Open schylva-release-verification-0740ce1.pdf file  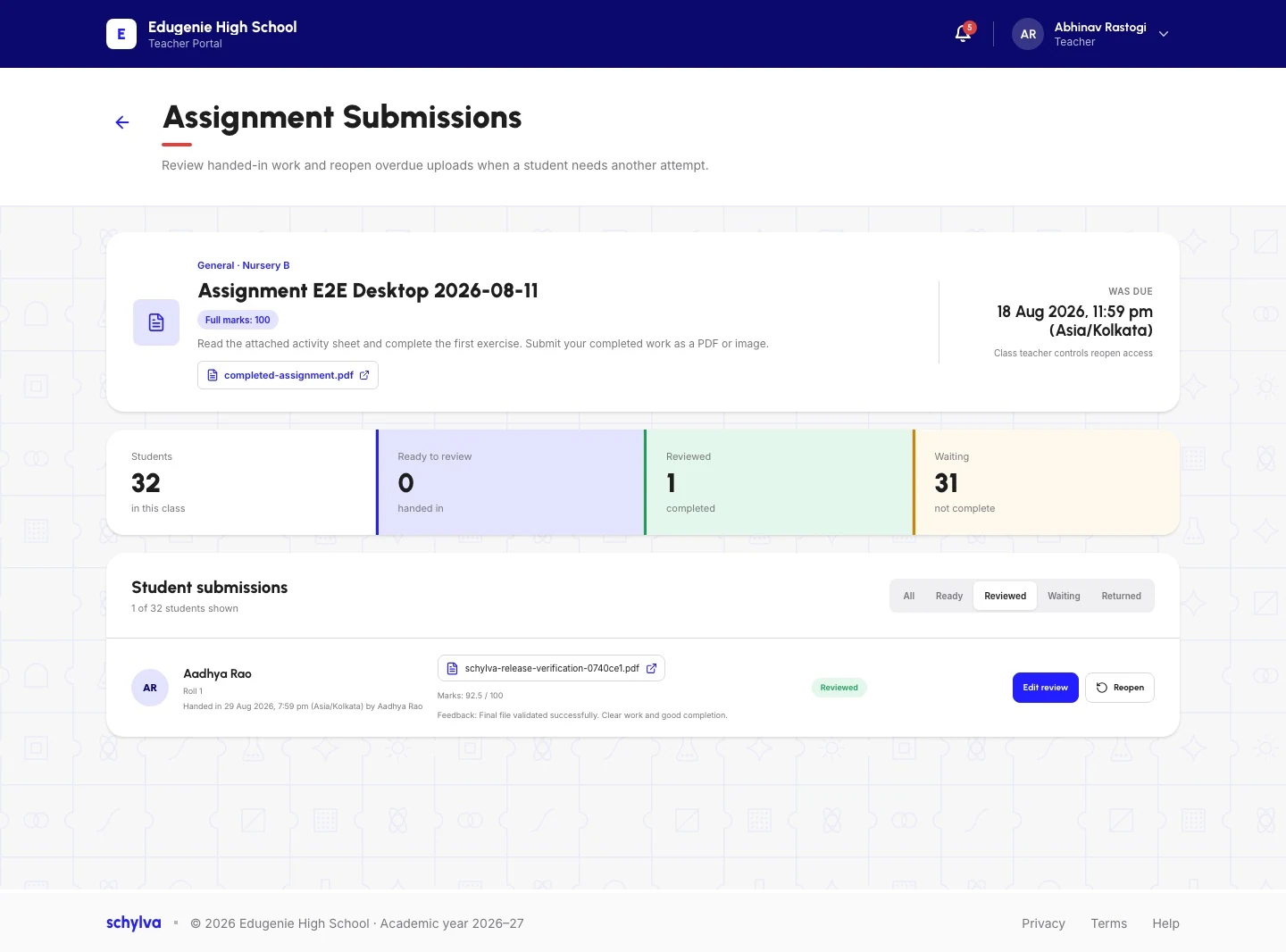(x=551, y=668)
